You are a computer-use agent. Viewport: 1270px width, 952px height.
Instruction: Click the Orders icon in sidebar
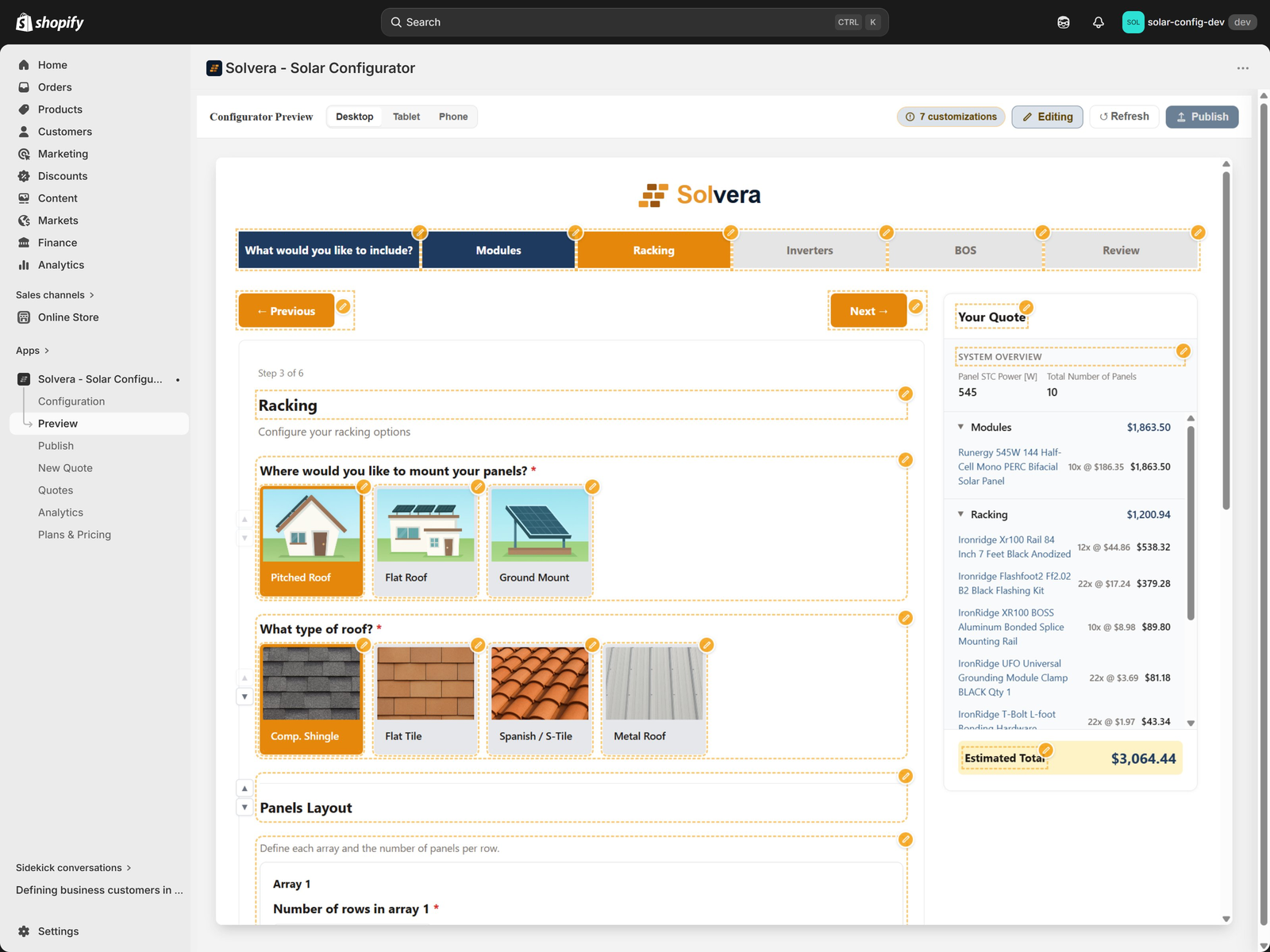click(x=24, y=87)
